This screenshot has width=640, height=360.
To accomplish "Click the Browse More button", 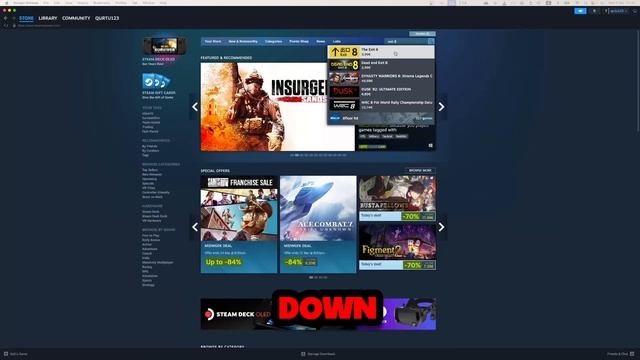I will (420, 170).
